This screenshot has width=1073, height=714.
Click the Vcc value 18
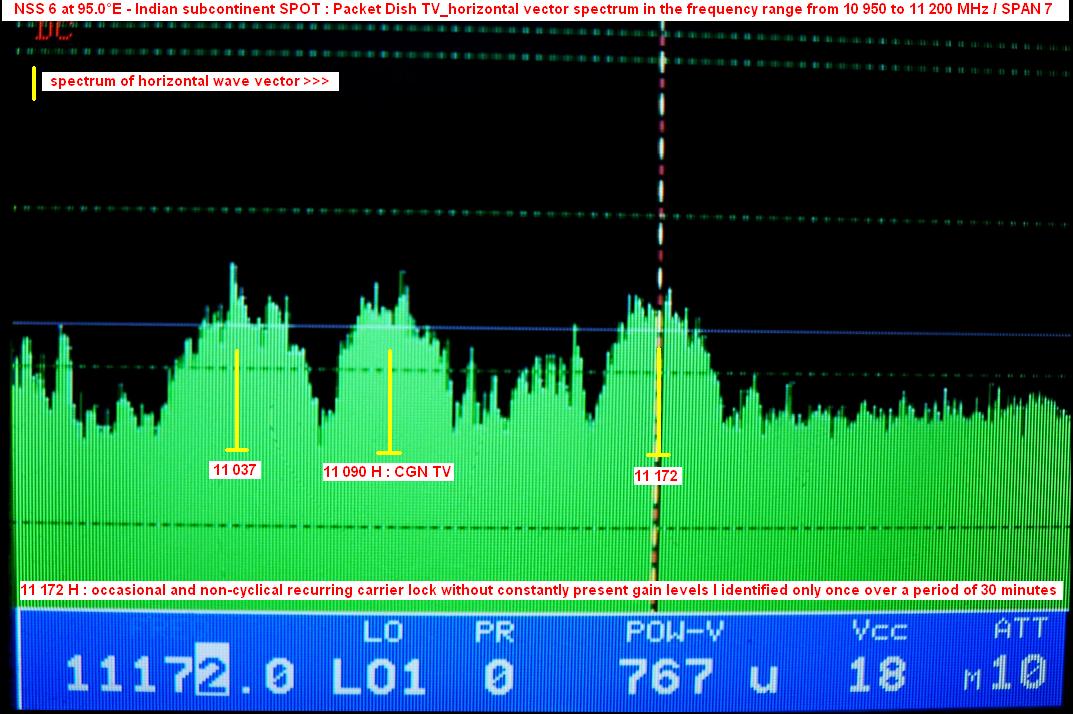[x=879, y=676]
